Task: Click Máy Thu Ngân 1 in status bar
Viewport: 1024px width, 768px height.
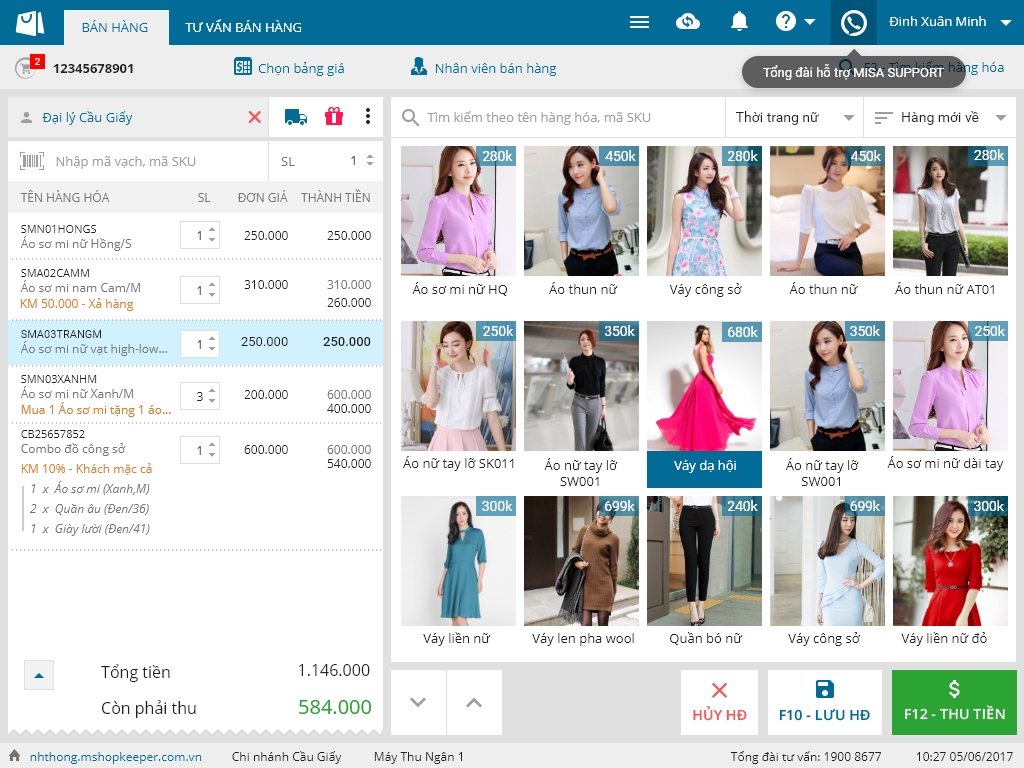Action: [419, 756]
